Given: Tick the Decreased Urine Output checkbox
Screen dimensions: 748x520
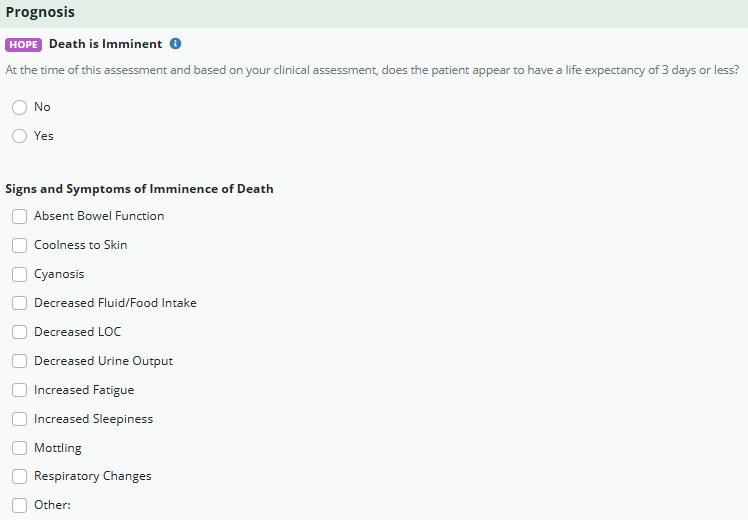Looking at the screenshot, I should point(19,361).
